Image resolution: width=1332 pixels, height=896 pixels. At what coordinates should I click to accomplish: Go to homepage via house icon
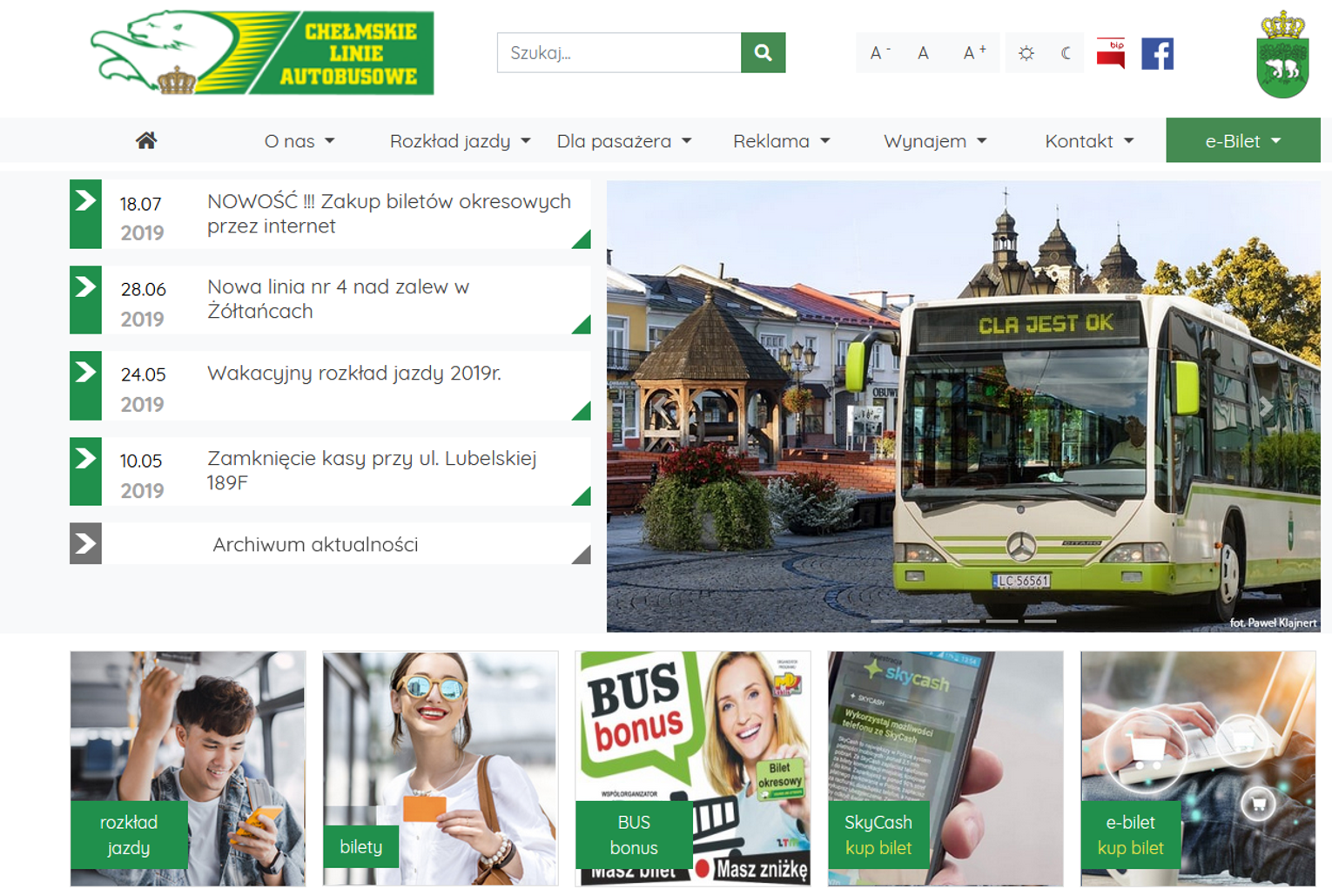pos(146,141)
